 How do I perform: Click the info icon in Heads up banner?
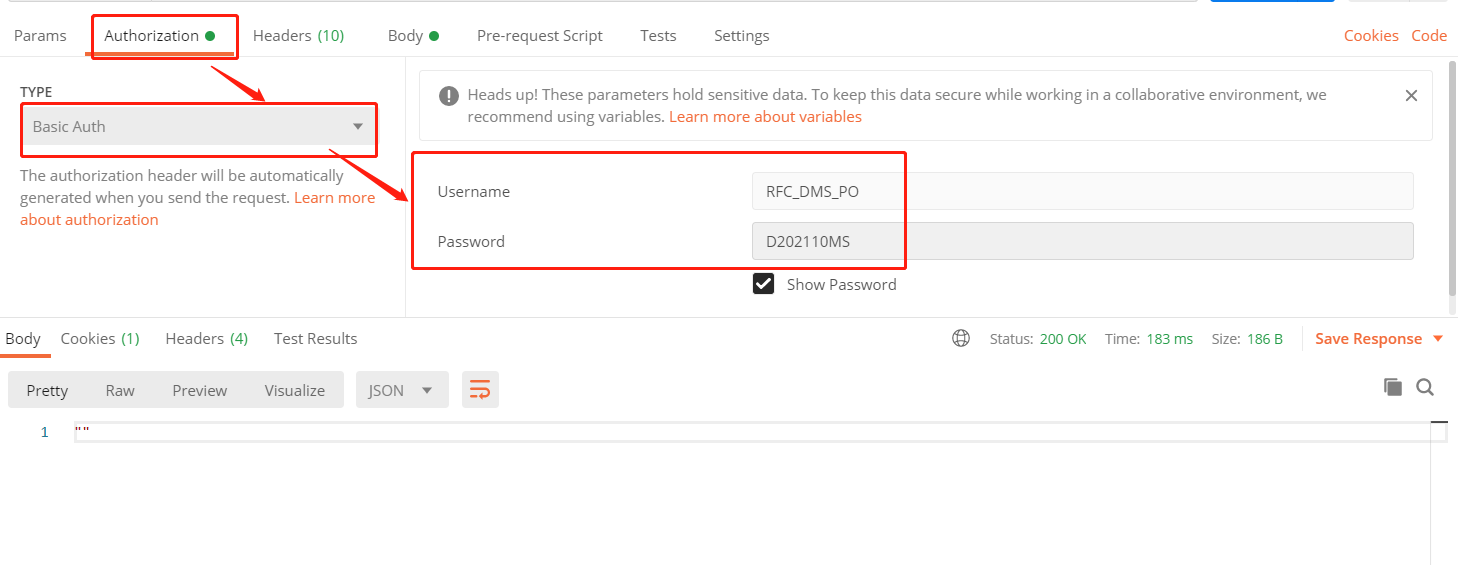click(x=449, y=96)
